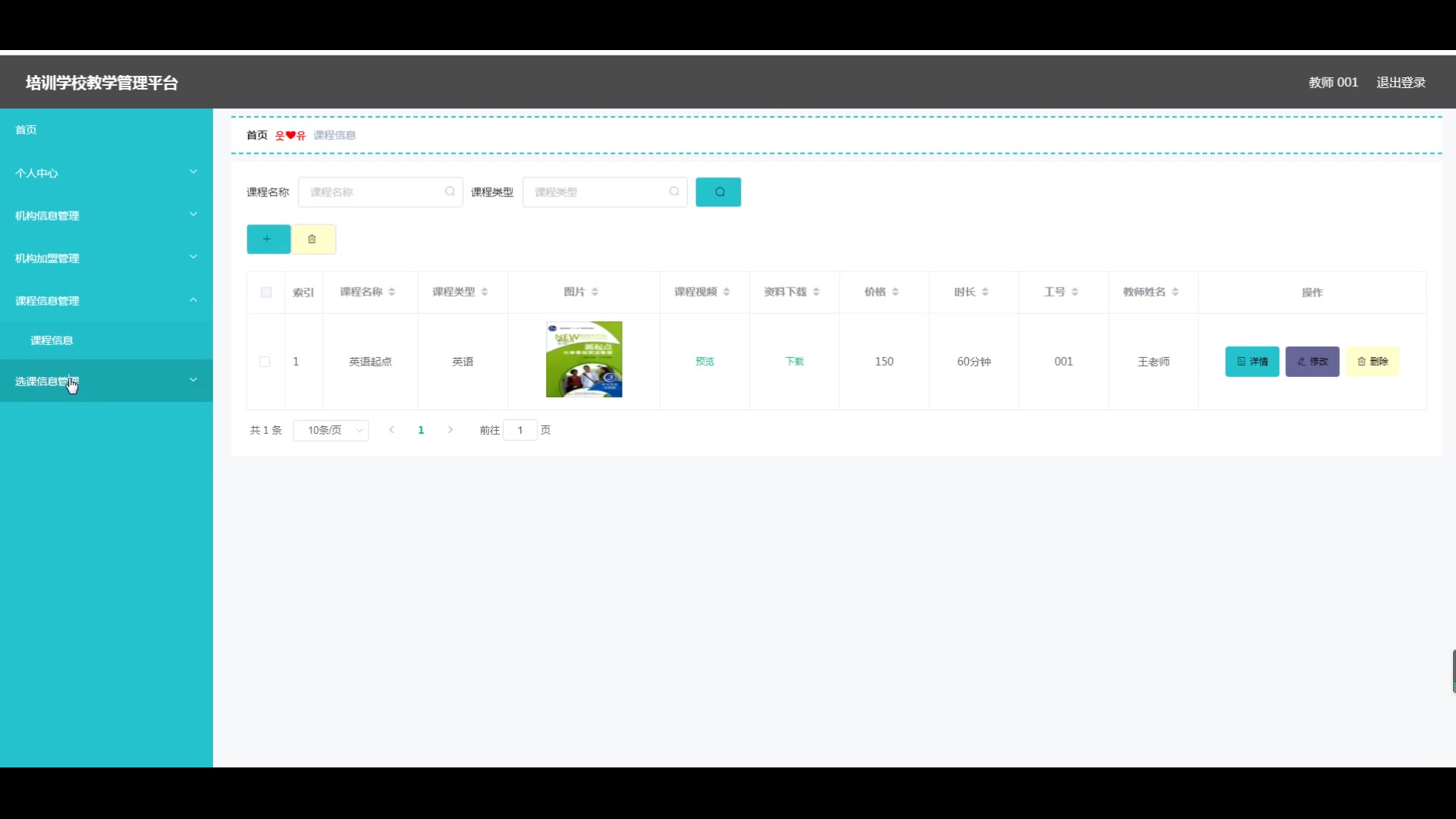This screenshot has height=819, width=1456.
Task: Expand 机构加盟管理 sidebar menu
Action: [x=106, y=258]
